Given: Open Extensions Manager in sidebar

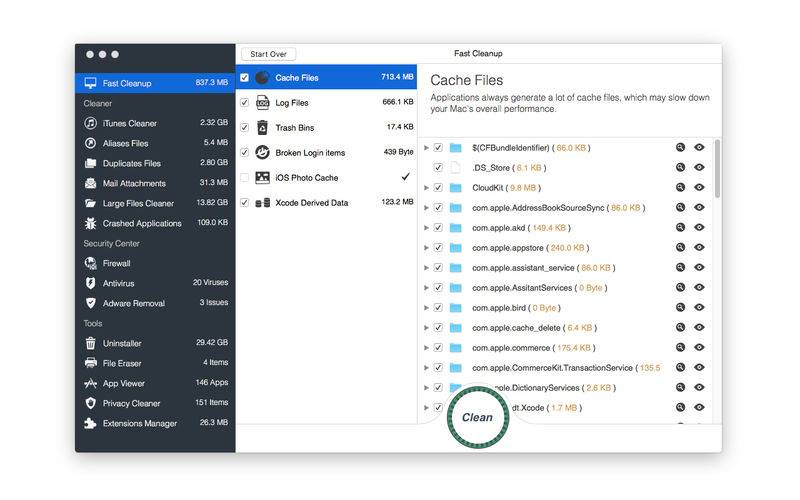Looking at the screenshot, I should pos(155,423).
